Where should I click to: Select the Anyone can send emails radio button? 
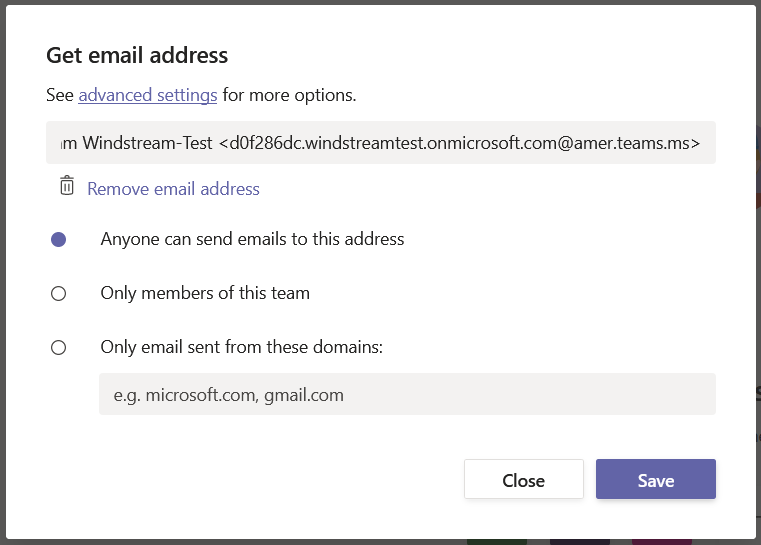59,239
